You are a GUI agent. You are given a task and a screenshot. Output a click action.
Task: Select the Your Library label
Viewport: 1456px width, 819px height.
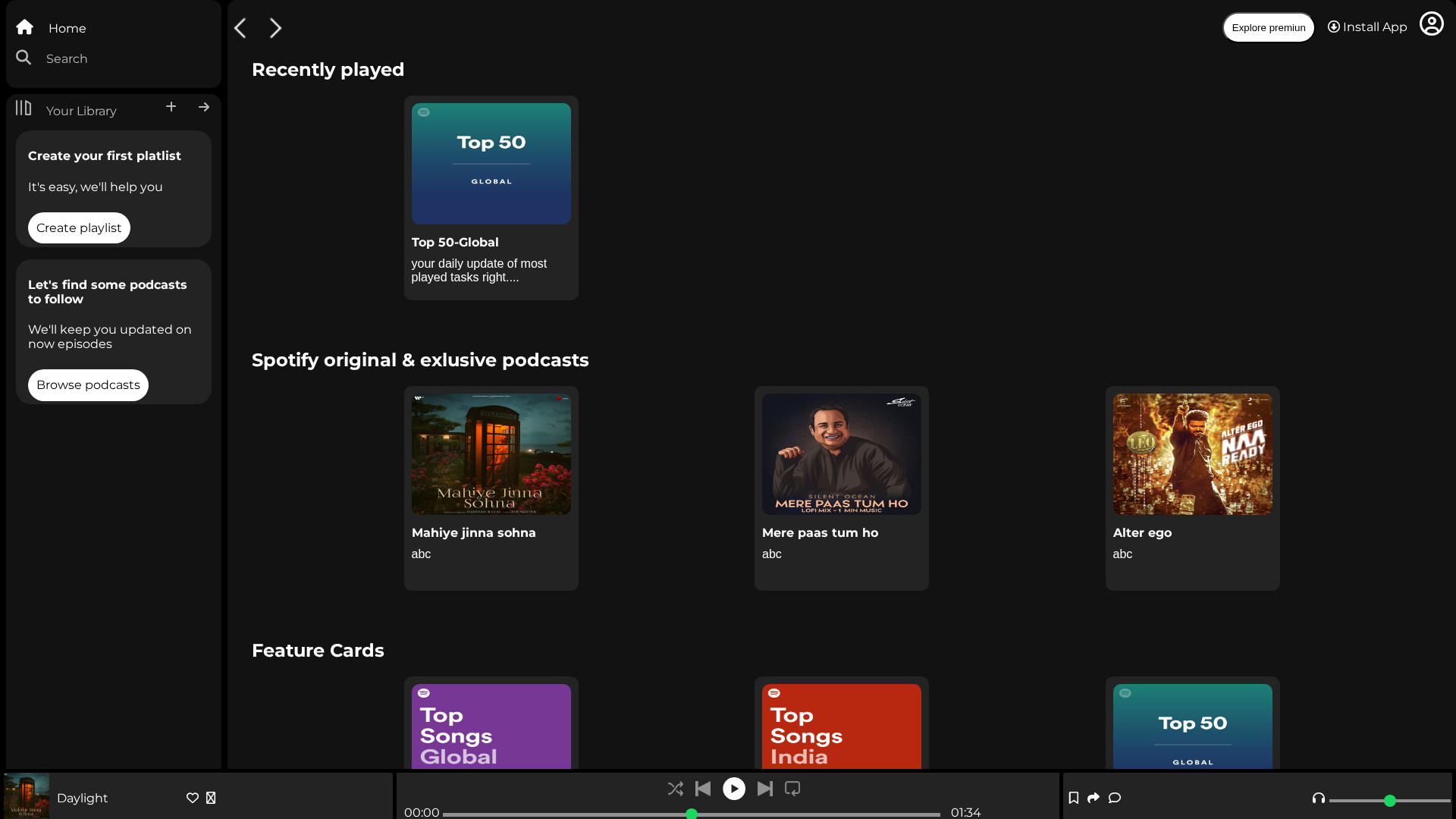[x=81, y=111]
